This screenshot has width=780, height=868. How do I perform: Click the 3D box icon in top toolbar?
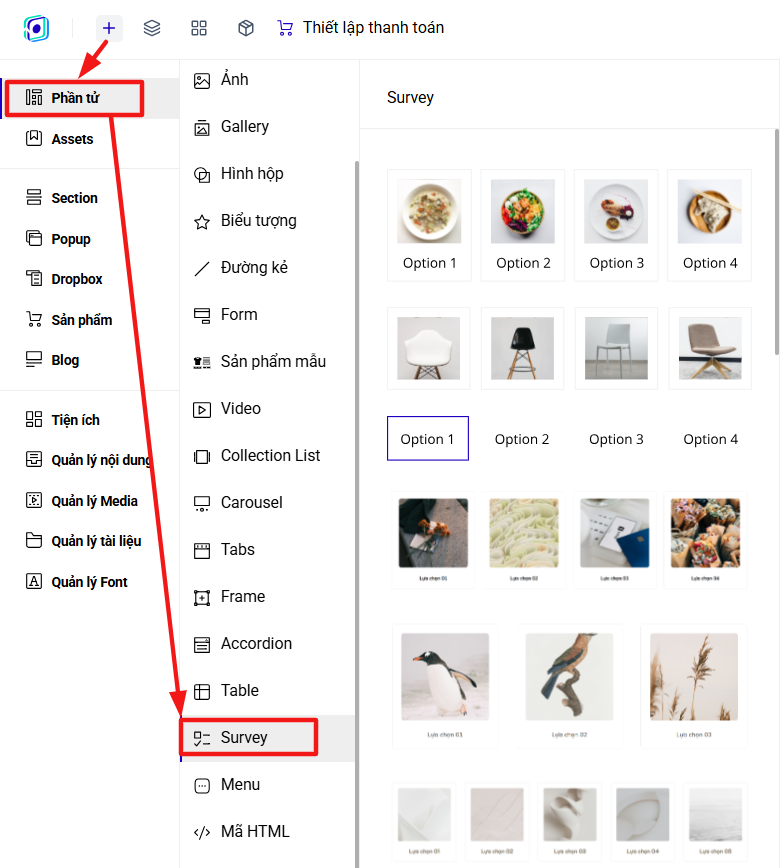pos(246,28)
